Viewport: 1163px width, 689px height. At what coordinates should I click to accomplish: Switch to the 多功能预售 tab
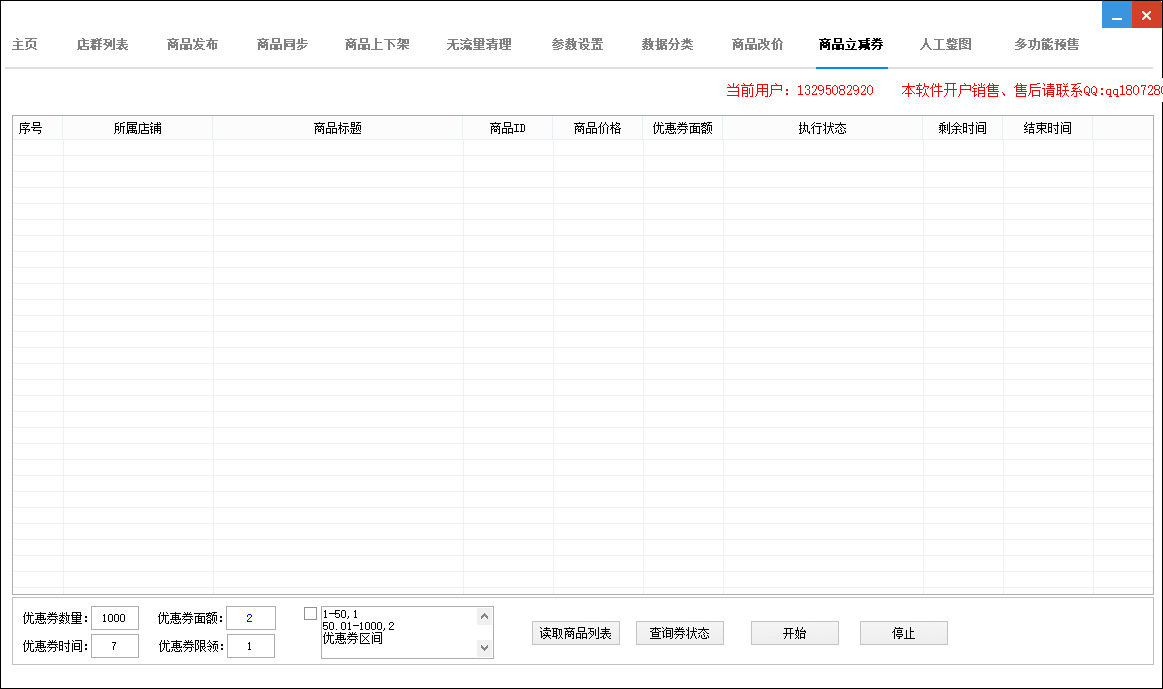(1046, 45)
